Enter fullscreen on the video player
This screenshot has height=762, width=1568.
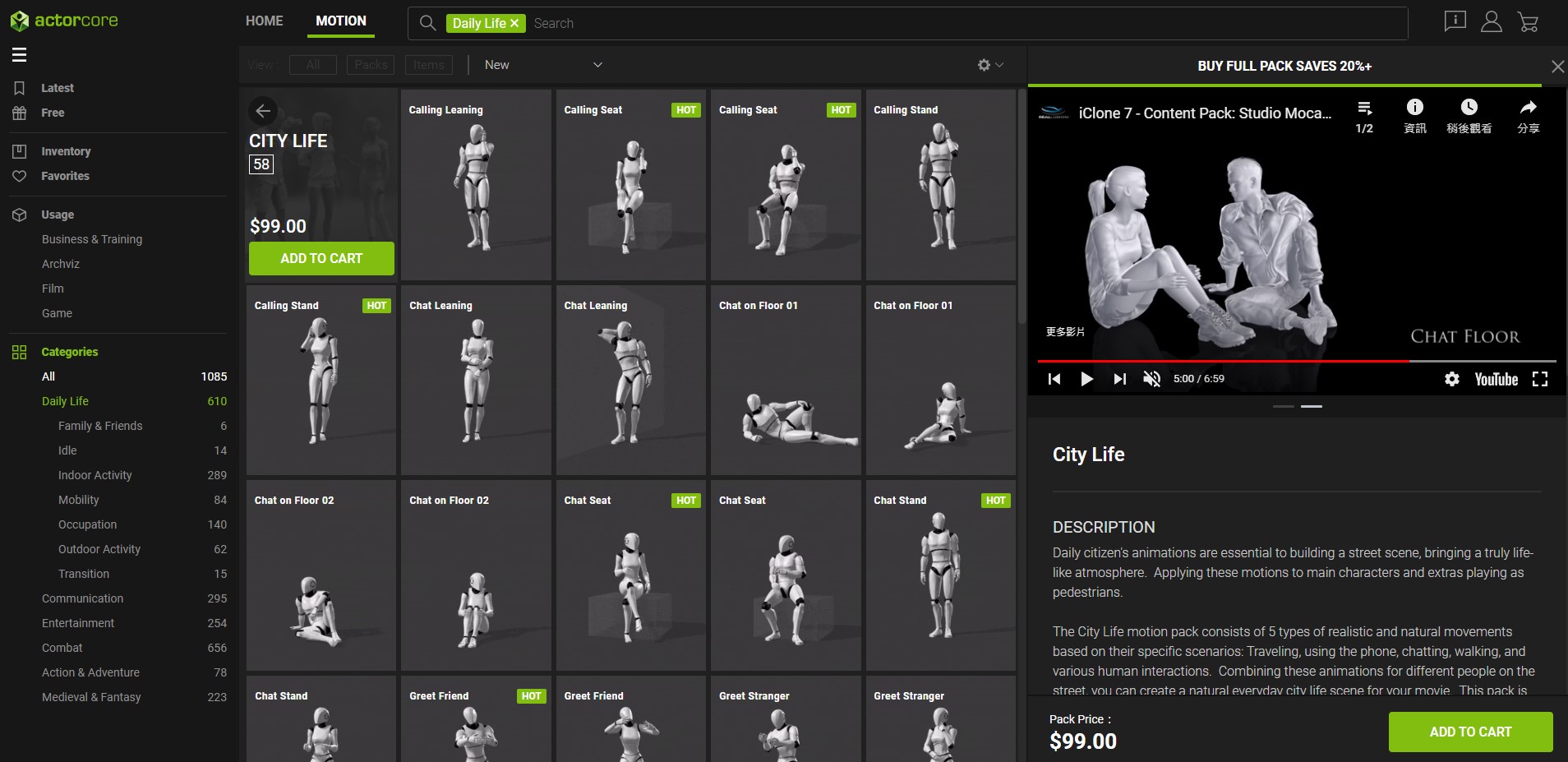click(1540, 379)
